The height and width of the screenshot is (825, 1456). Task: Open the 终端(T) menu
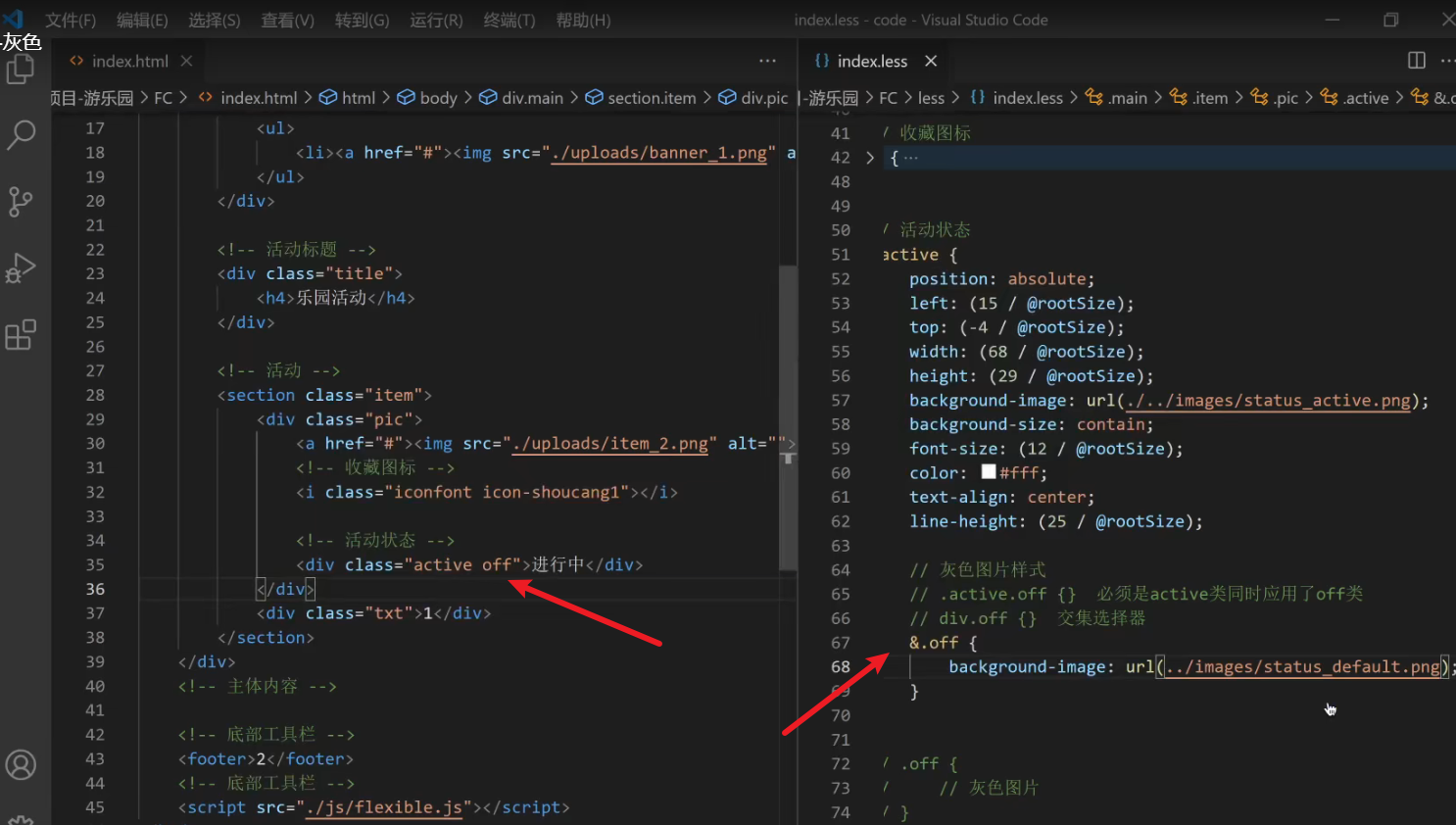509,20
